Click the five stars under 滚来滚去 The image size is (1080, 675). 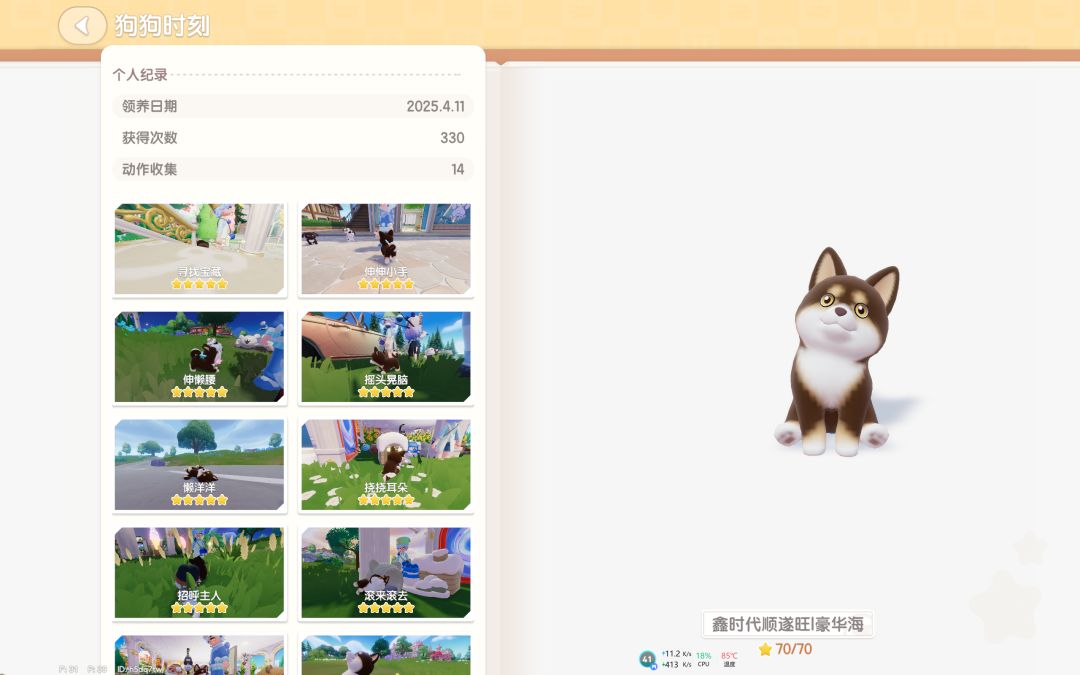386,608
